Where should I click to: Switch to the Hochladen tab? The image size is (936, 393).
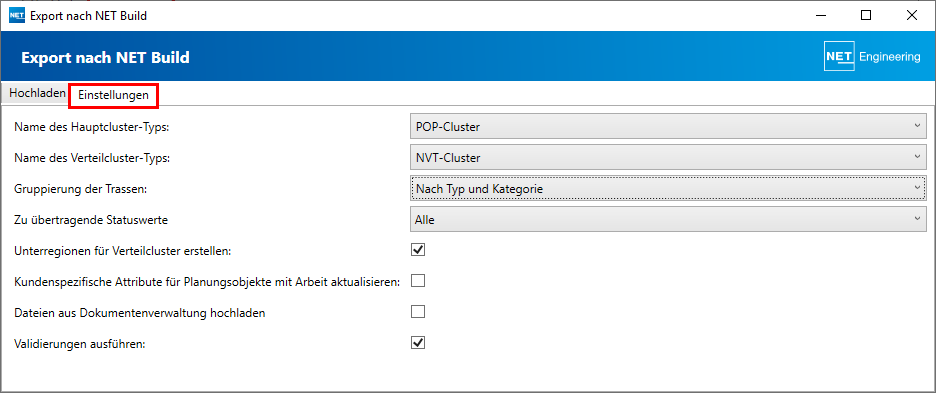37,94
